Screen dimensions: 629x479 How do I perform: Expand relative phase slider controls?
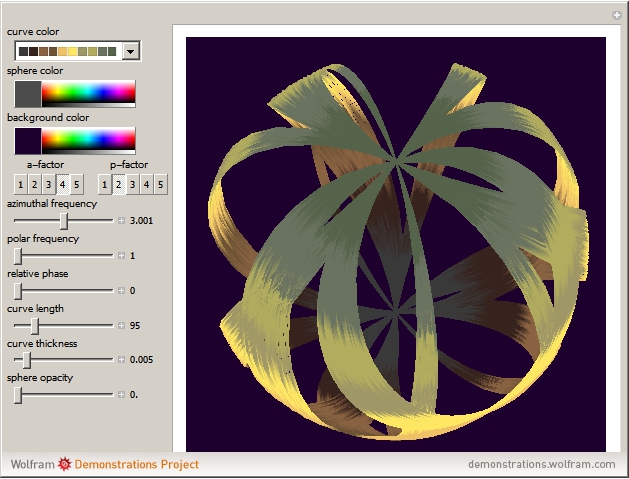click(x=122, y=290)
